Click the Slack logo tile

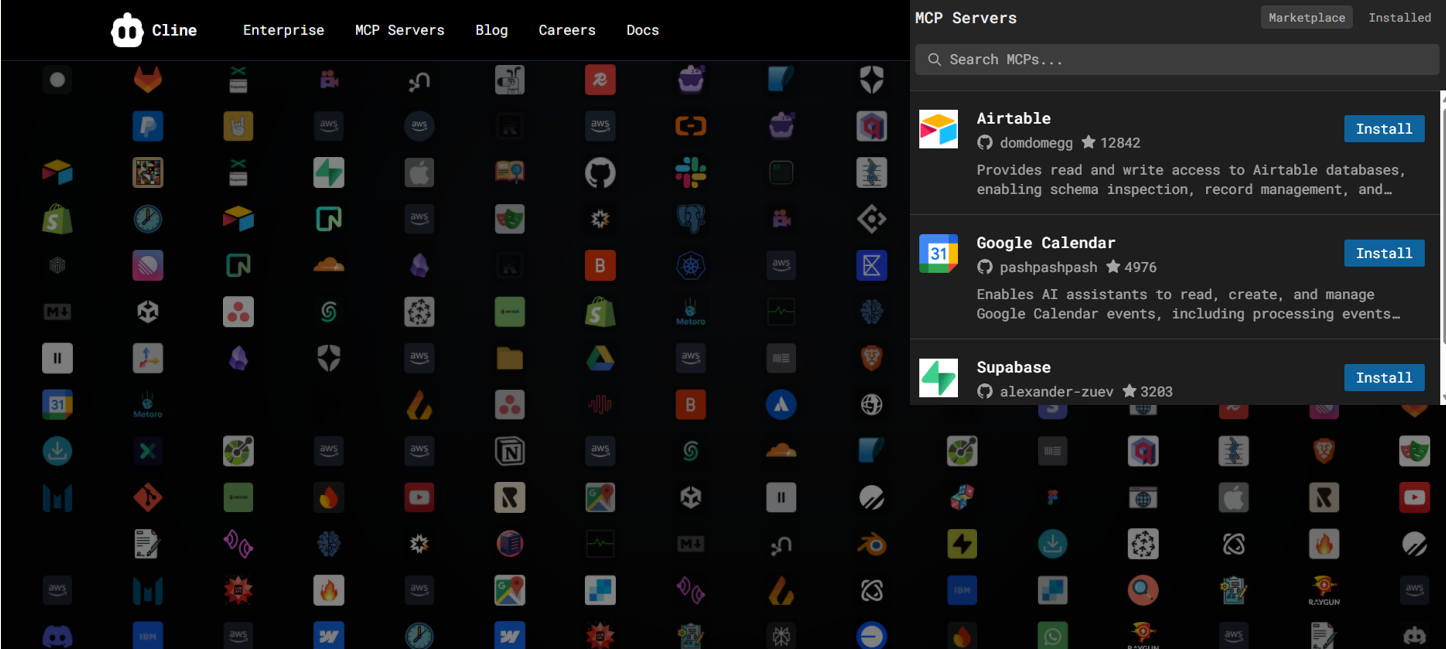(691, 172)
